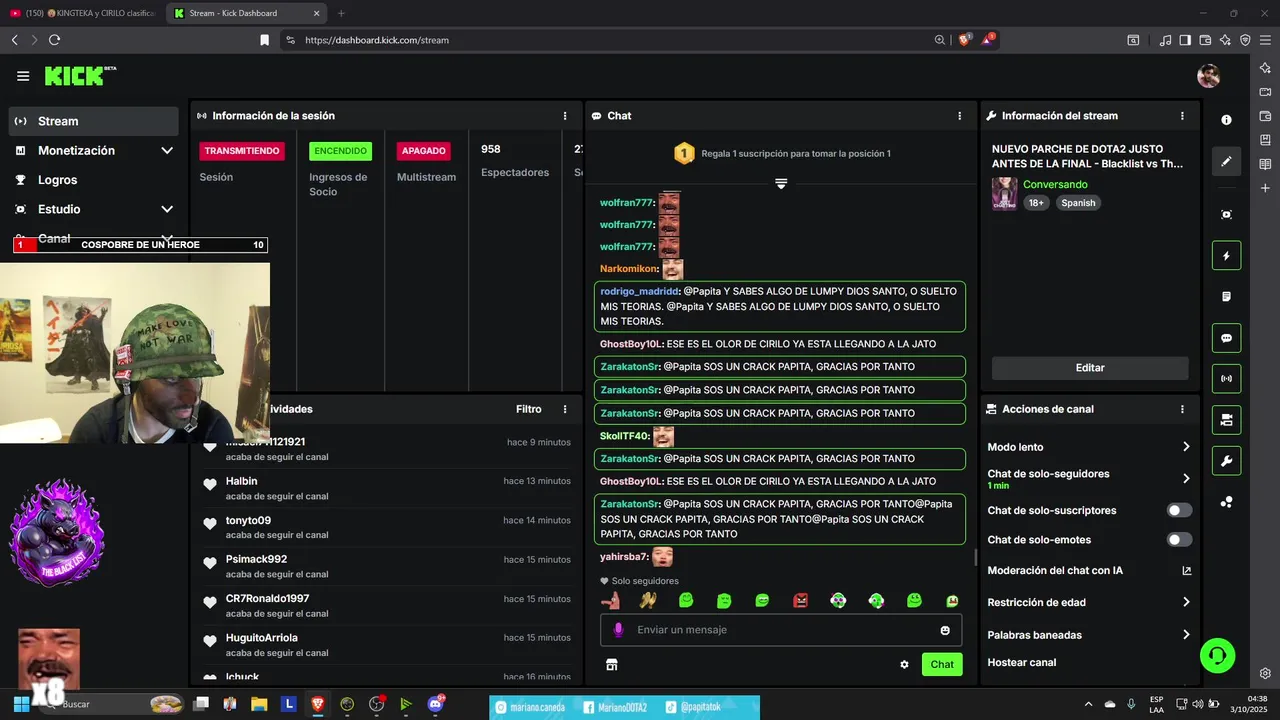
Task: Click the three-dots cluster icon in the right sidebar
Action: (x=1227, y=502)
